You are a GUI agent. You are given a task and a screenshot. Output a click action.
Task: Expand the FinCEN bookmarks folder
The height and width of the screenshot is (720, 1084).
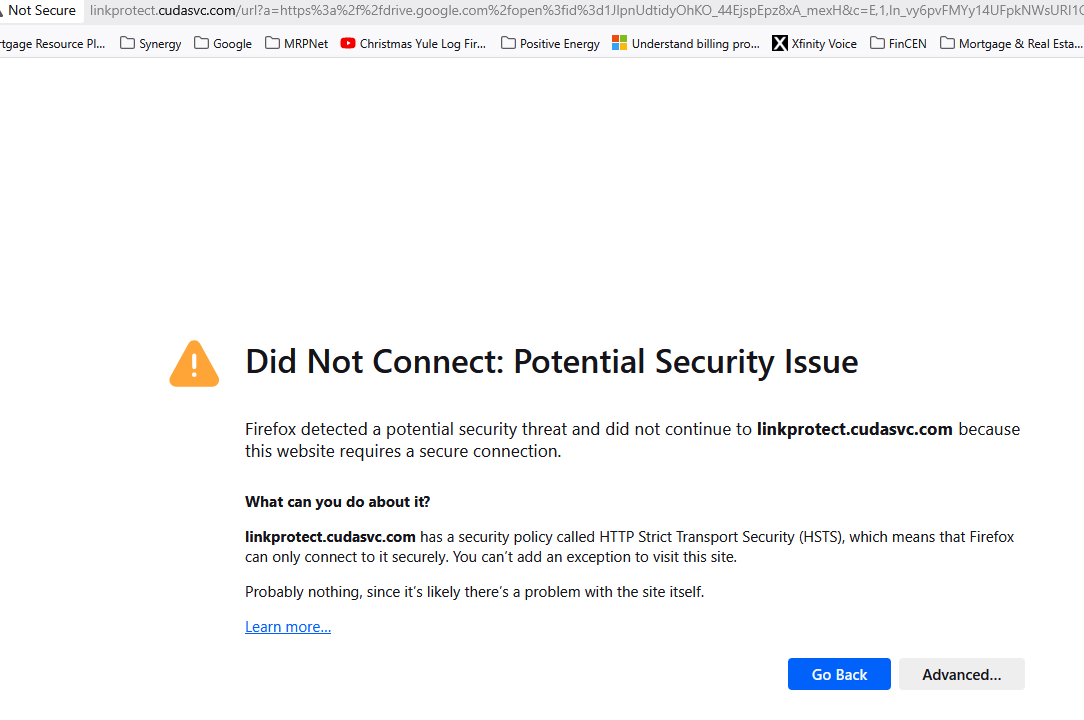tap(898, 43)
